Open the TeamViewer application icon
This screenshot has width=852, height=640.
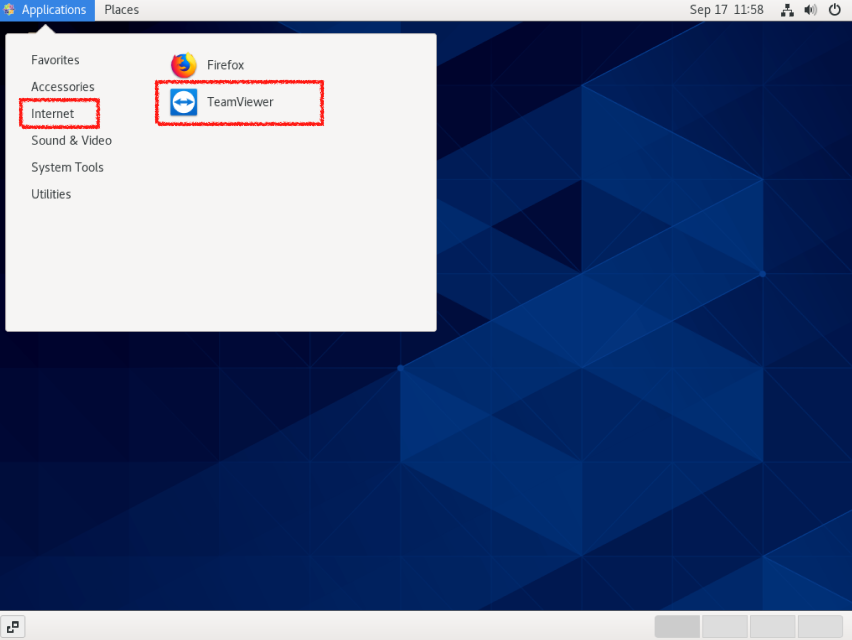point(184,102)
